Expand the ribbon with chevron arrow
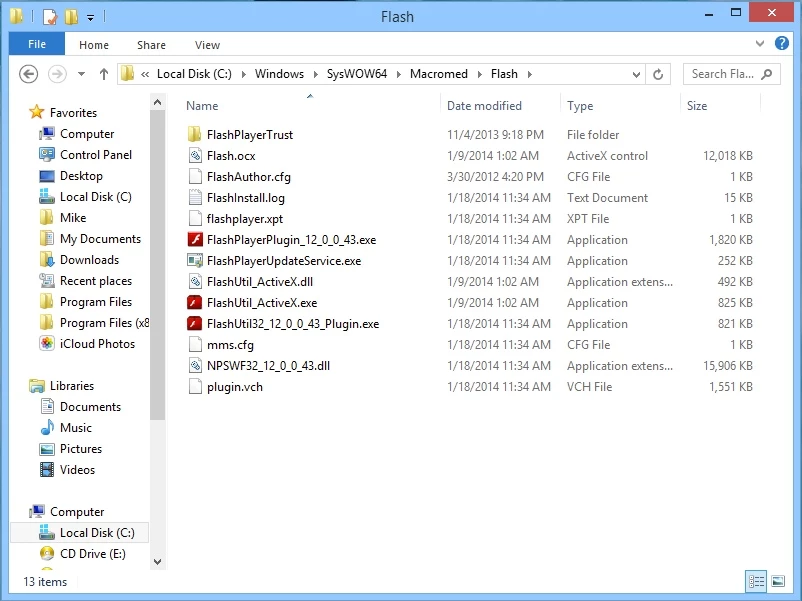802x601 pixels. tap(760, 43)
